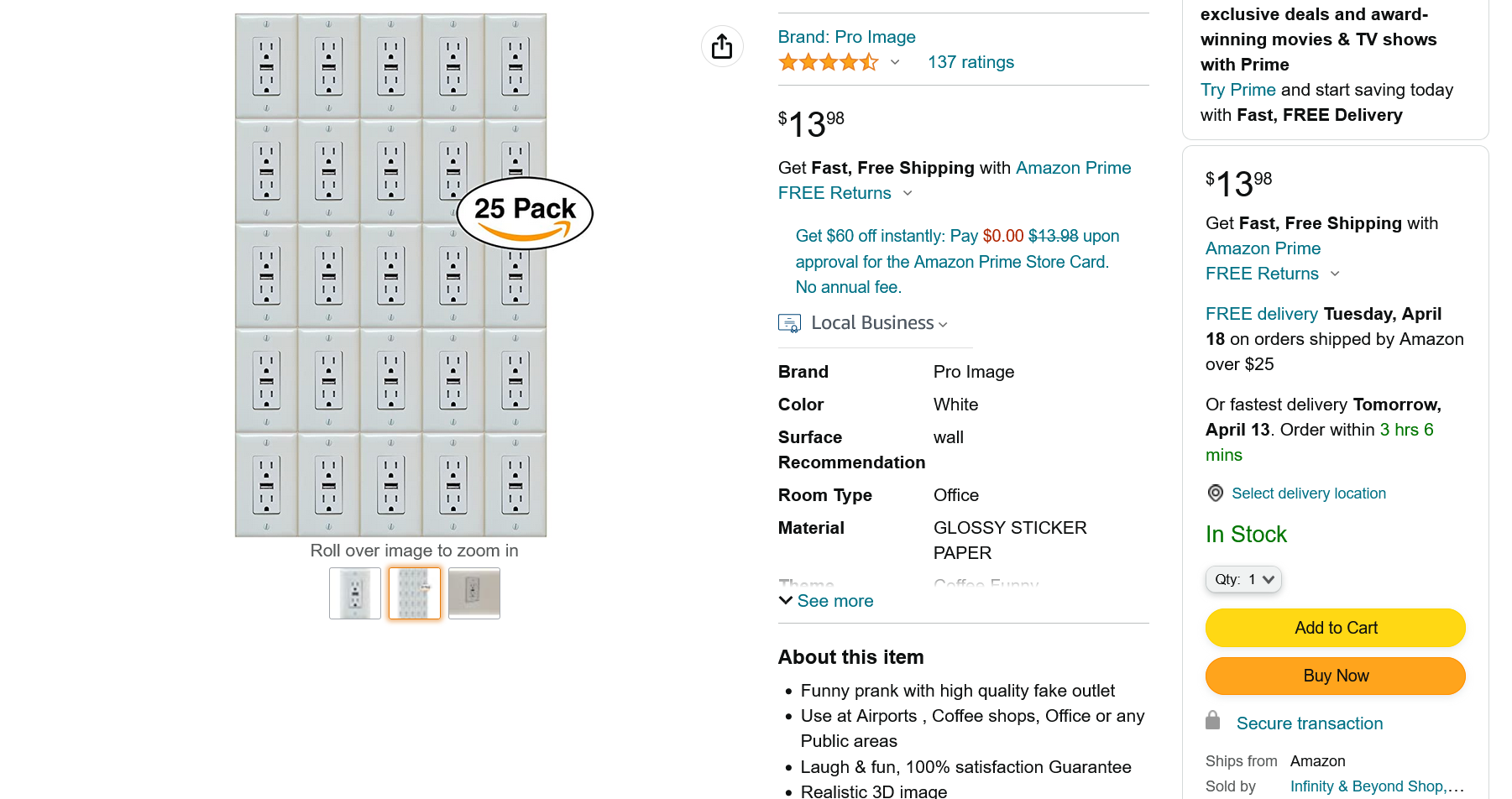
Task: Select the 25-pack outlet grid thumbnail
Action: pyautogui.click(x=415, y=593)
